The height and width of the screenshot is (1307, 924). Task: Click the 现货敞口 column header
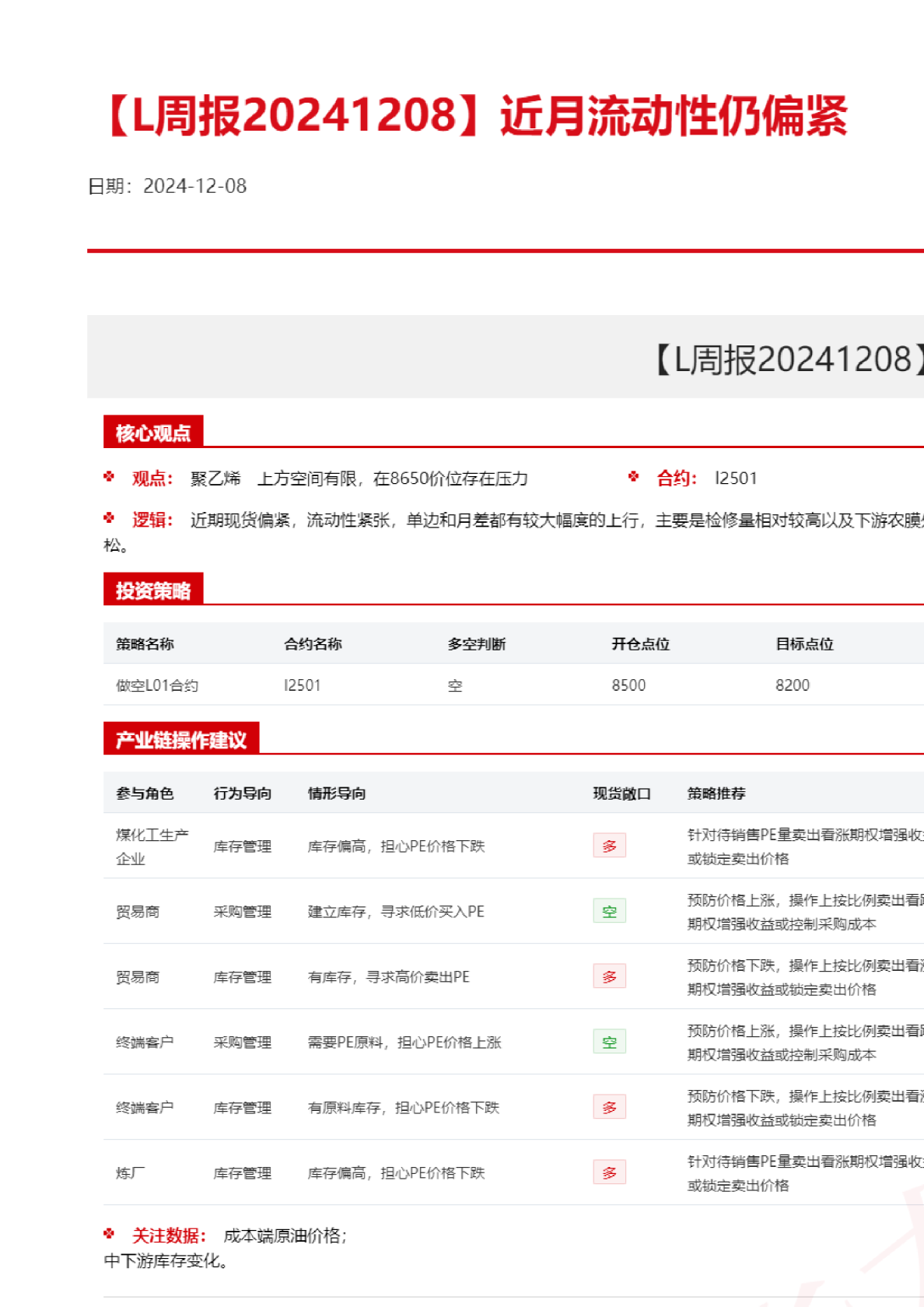(x=621, y=794)
